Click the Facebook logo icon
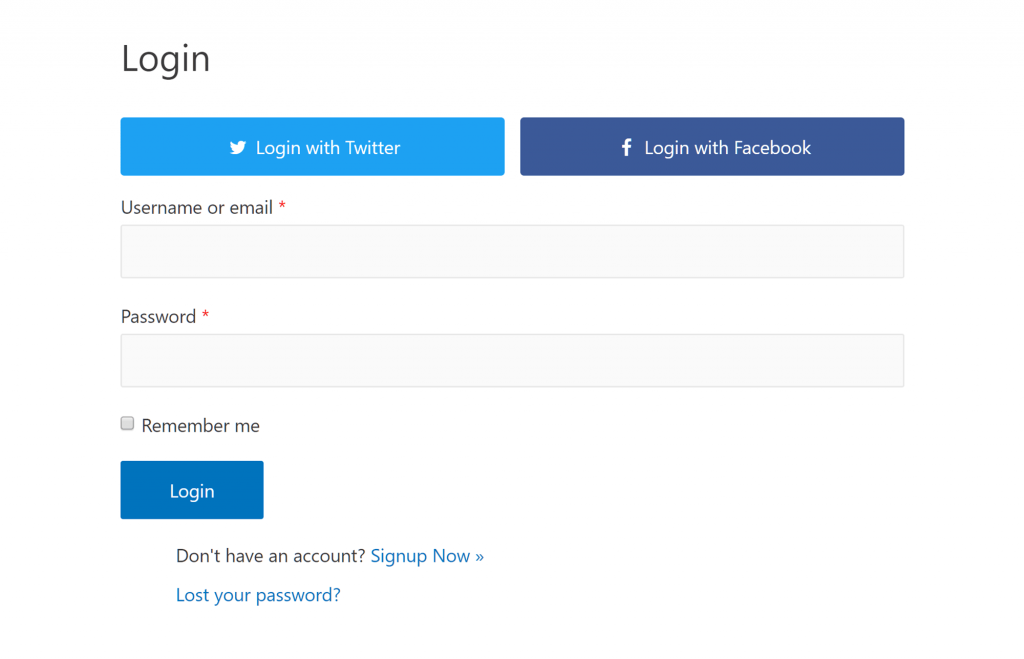 pyautogui.click(x=626, y=146)
